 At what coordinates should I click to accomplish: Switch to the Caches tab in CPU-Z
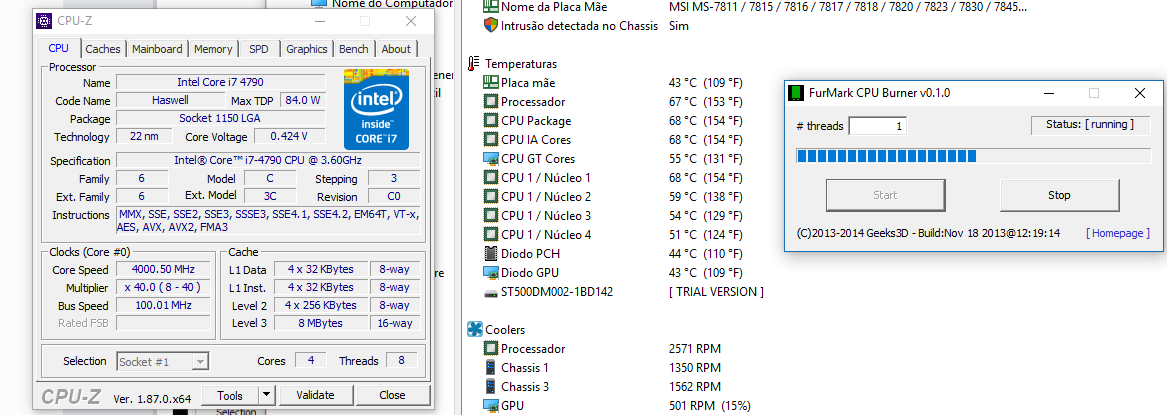(x=103, y=49)
